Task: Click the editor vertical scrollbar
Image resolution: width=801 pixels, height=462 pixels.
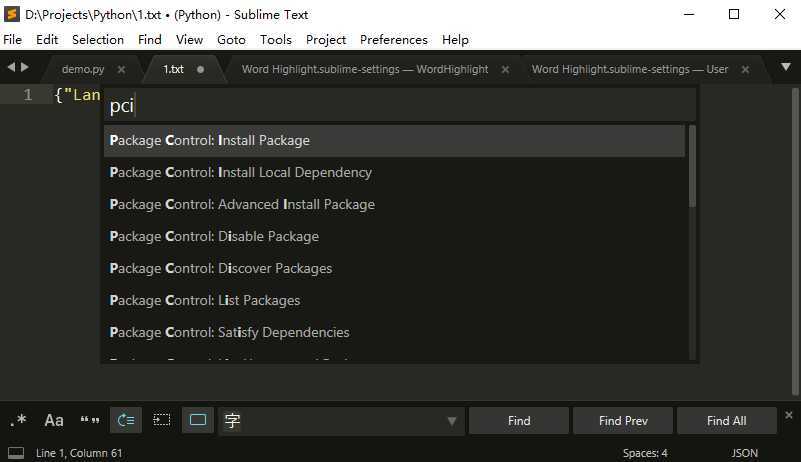Action: [795, 241]
